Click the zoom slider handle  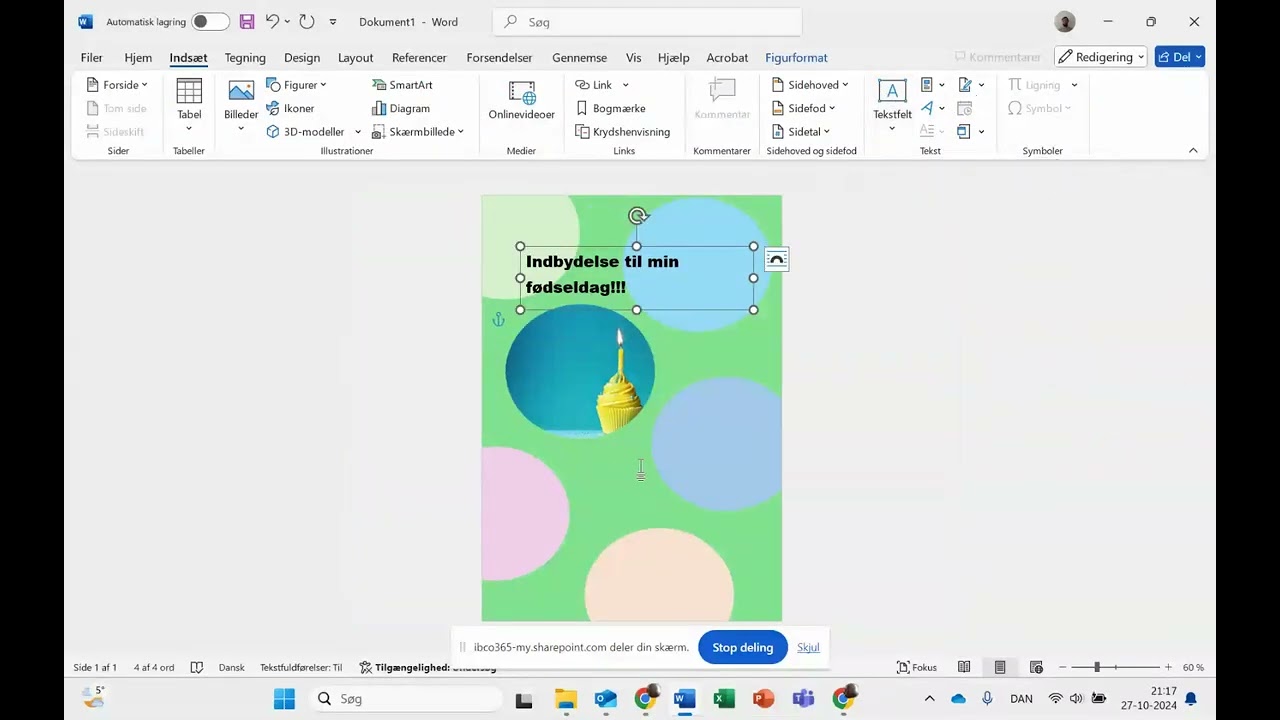click(x=1097, y=667)
